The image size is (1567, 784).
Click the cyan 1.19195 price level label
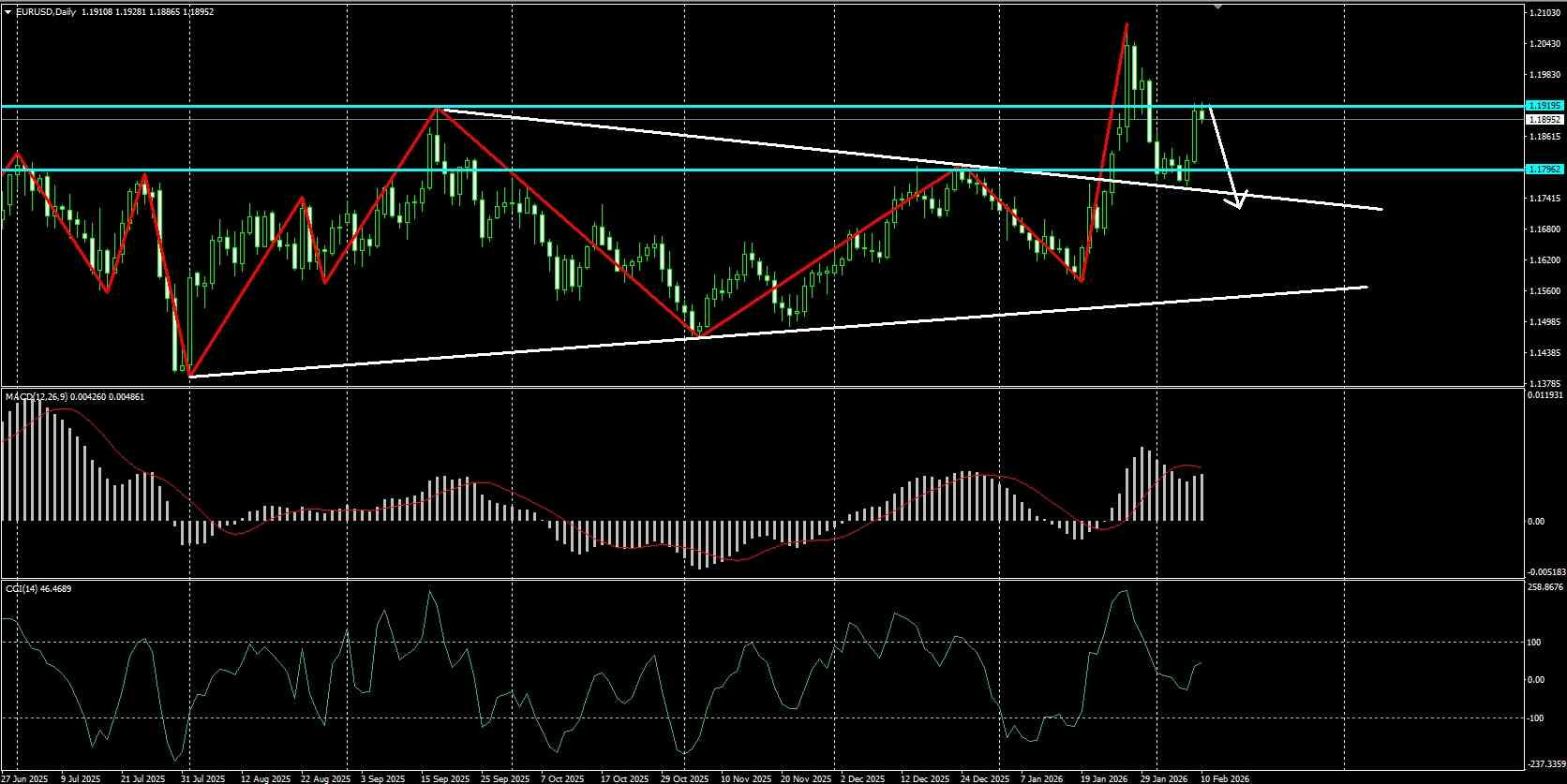click(x=1544, y=106)
